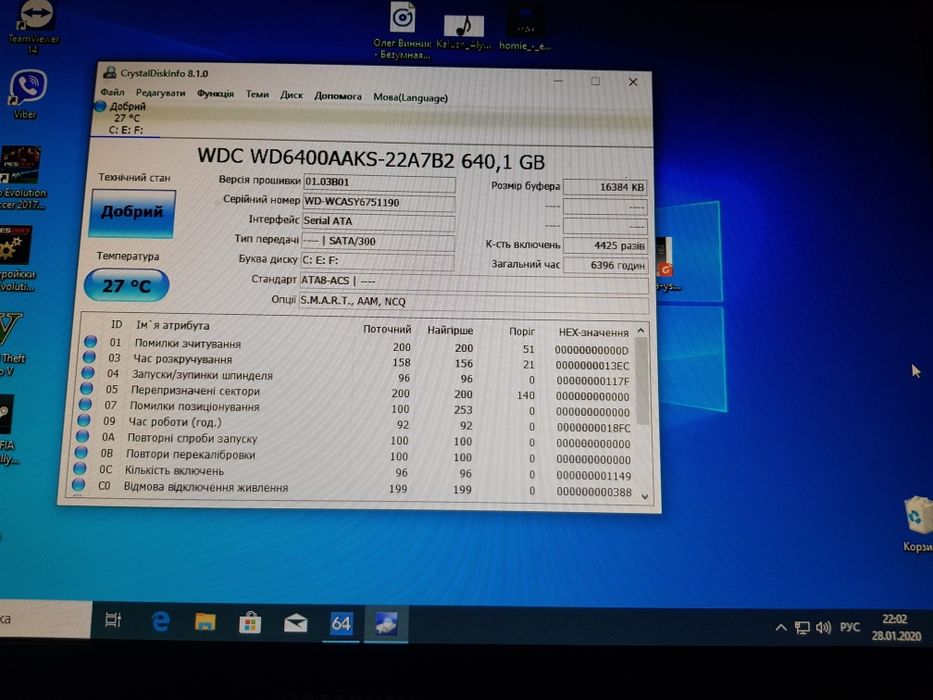933x700 pixels.
Task: Open TeamViewer 14 desktop icon
Action: [34, 27]
